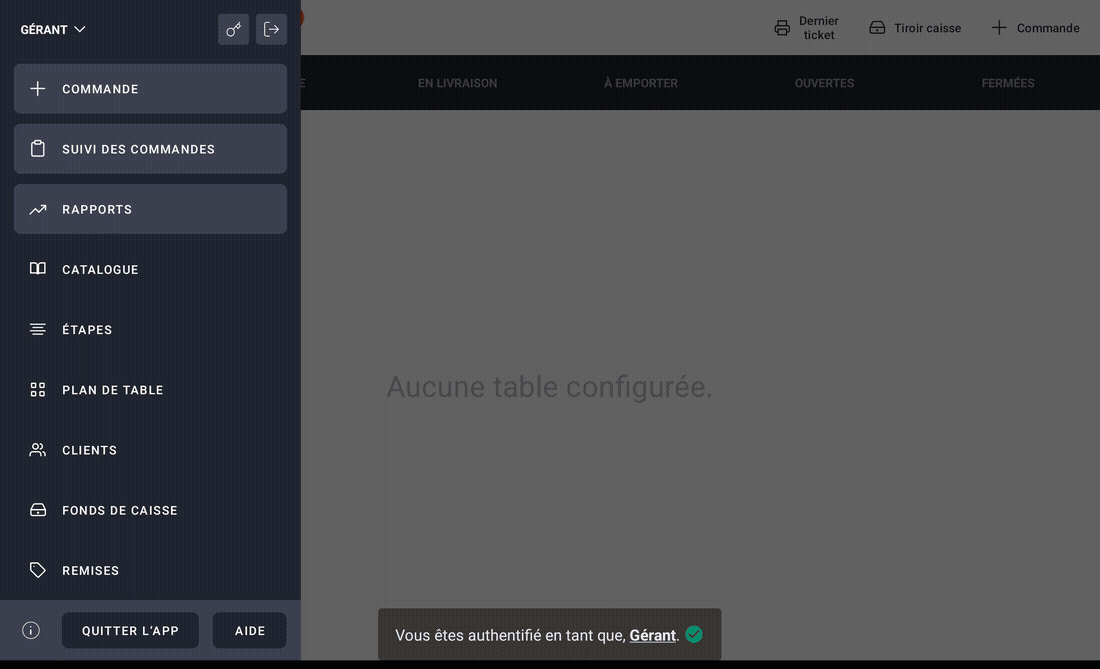The height and width of the screenshot is (669, 1100).
Task: Click the logout icon button
Action: pyautogui.click(x=271, y=29)
